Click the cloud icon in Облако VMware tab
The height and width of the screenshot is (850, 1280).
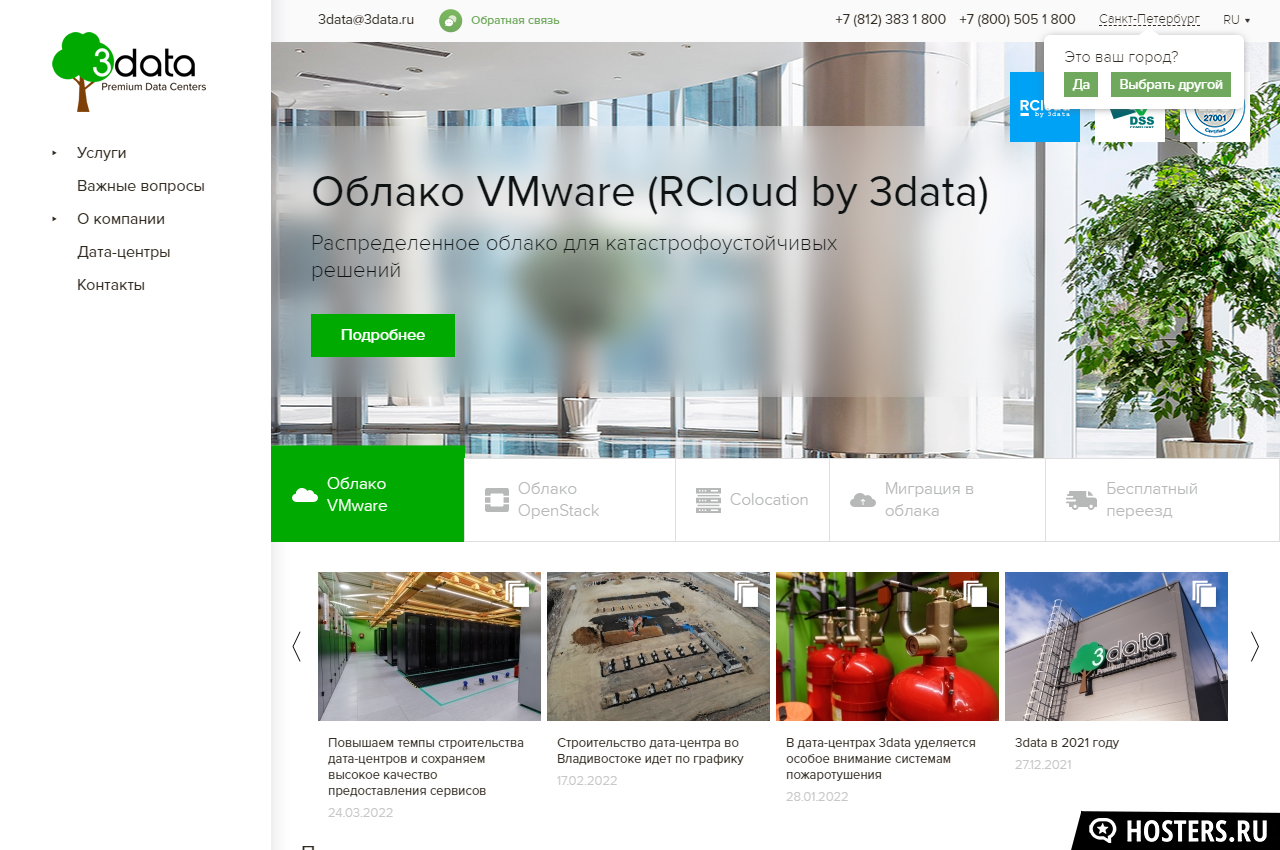305,494
